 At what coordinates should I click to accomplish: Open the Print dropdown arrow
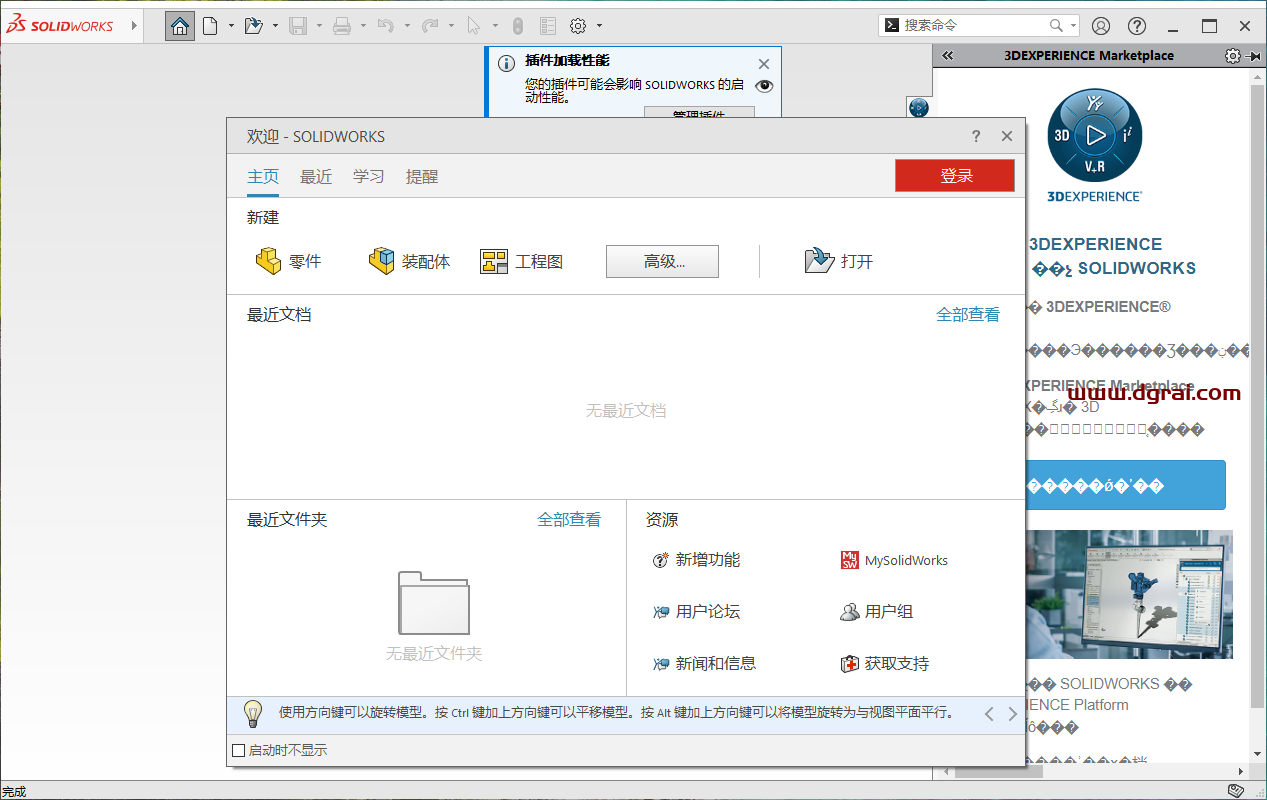pos(364,26)
